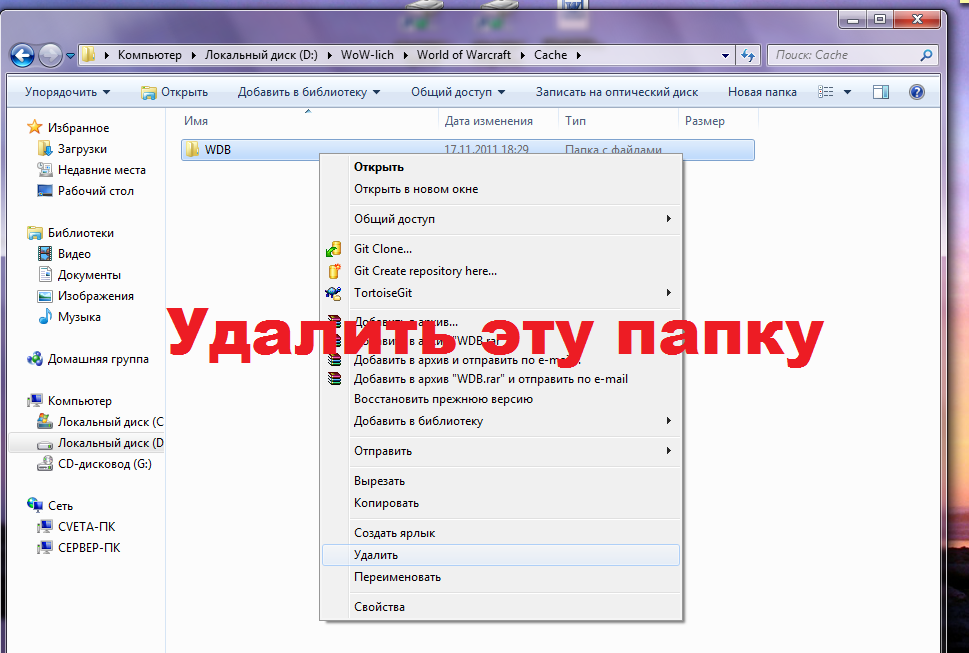
Task: Open the CVETA-ПК network computer
Action: click(x=86, y=527)
